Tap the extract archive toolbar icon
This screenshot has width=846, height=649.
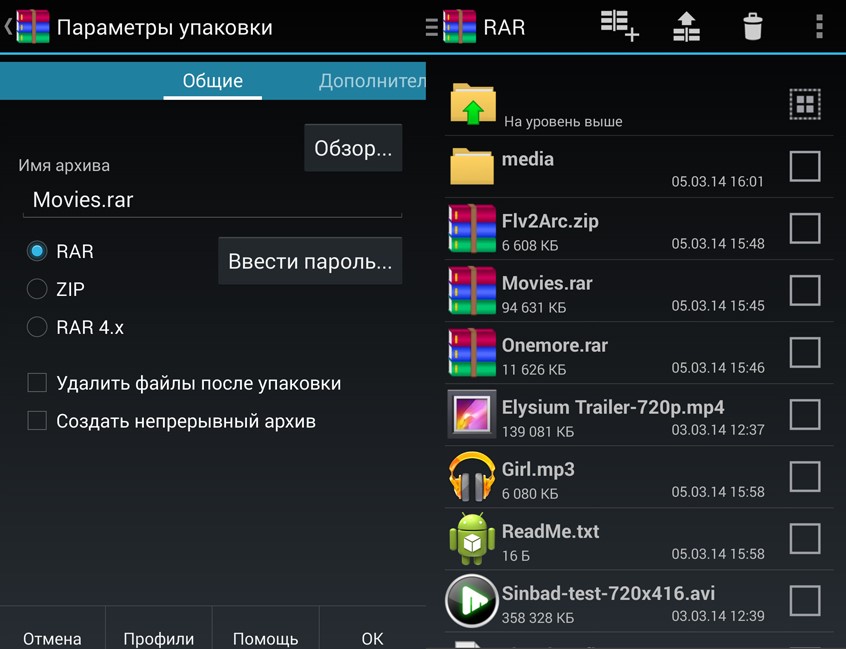[x=686, y=26]
